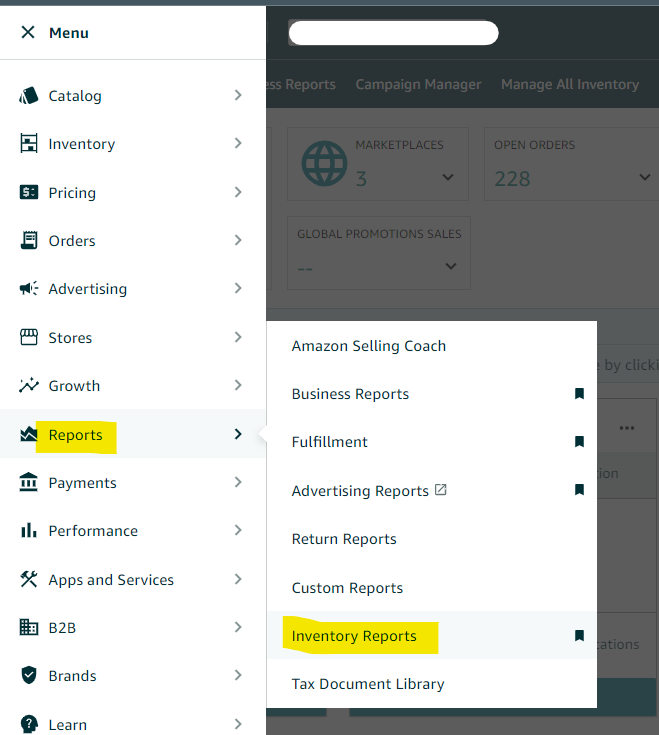659x735 pixels.
Task: Expand the B2B submenu chevron
Action: click(238, 627)
